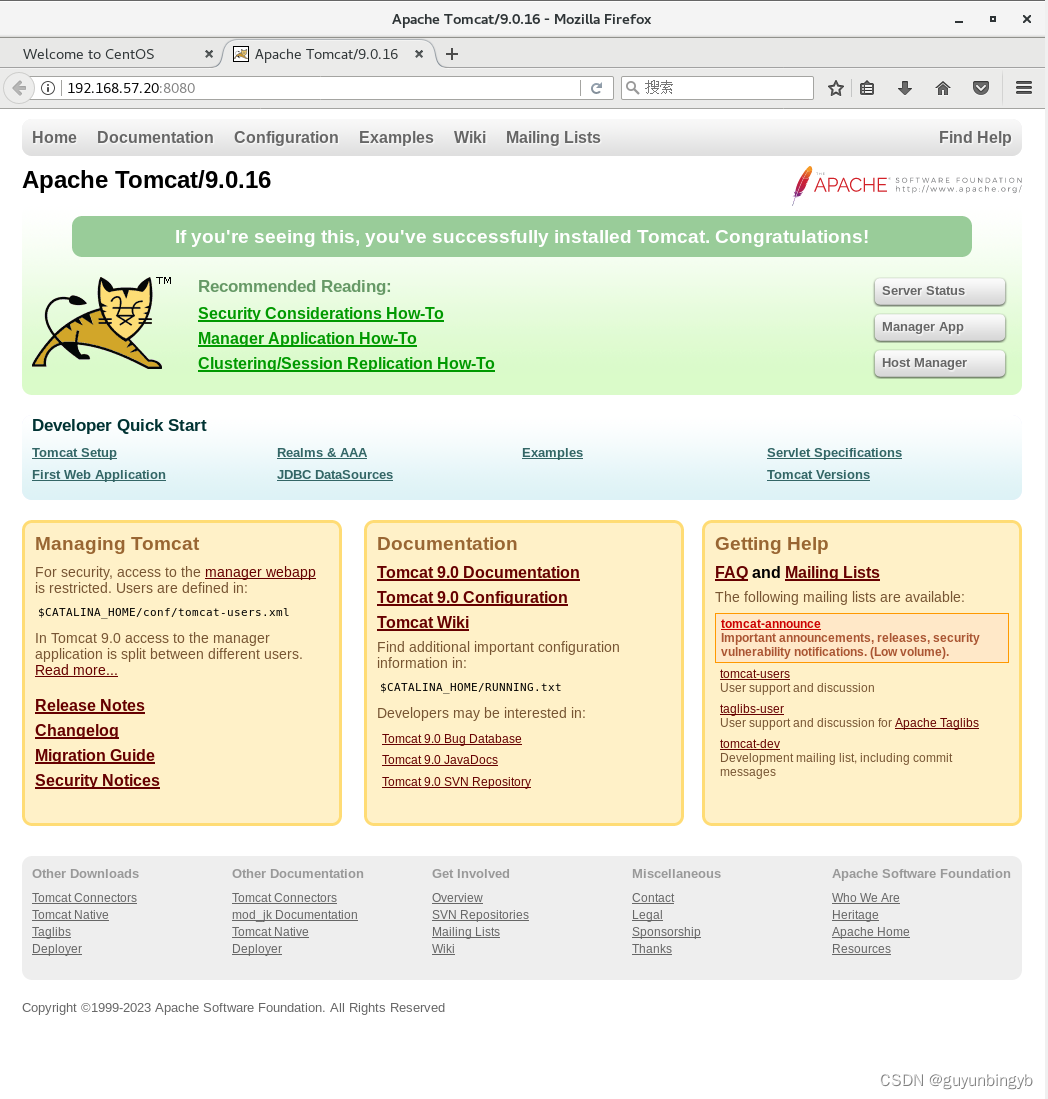The height and width of the screenshot is (1099, 1048).
Task: Open Tomcat 9.0 SVN Repository link
Action: click(x=456, y=781)
